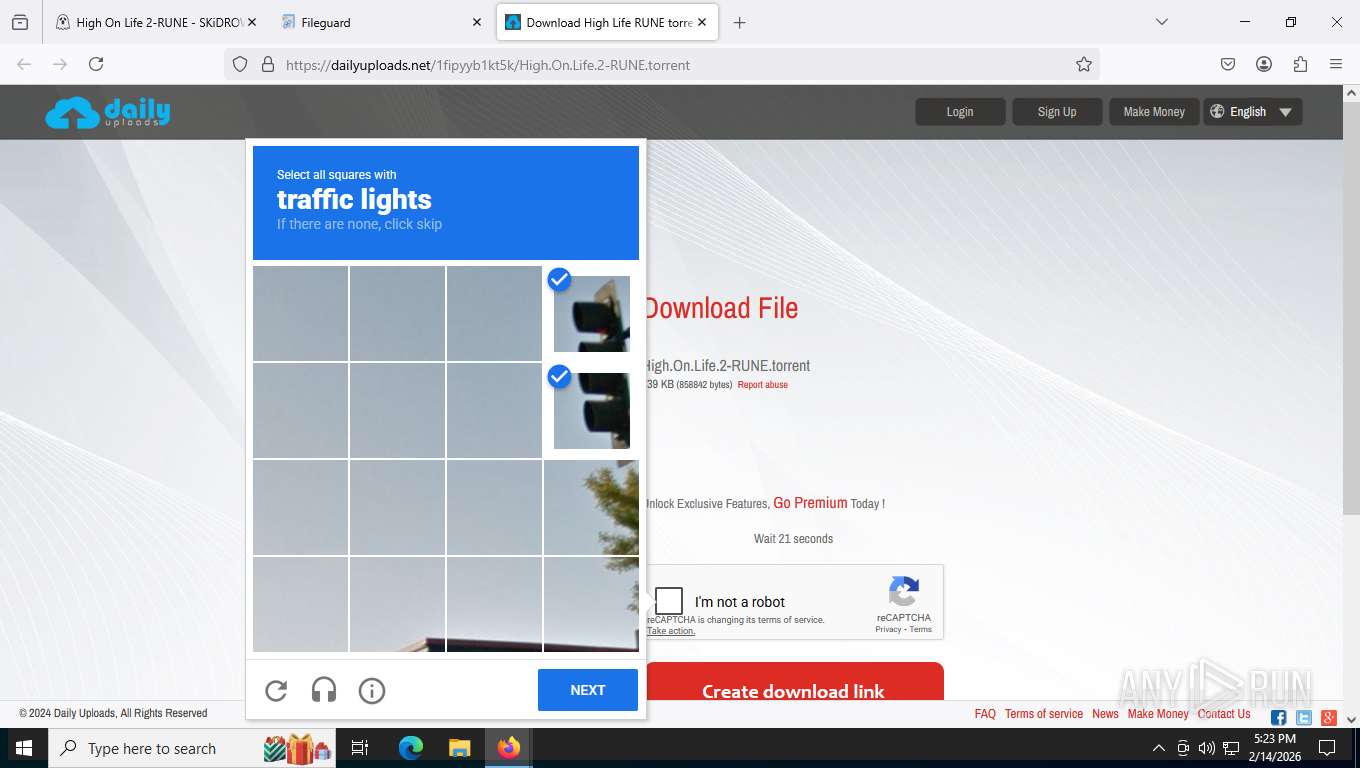
Task: Open the Make Money page
Action: point(1154,112)
